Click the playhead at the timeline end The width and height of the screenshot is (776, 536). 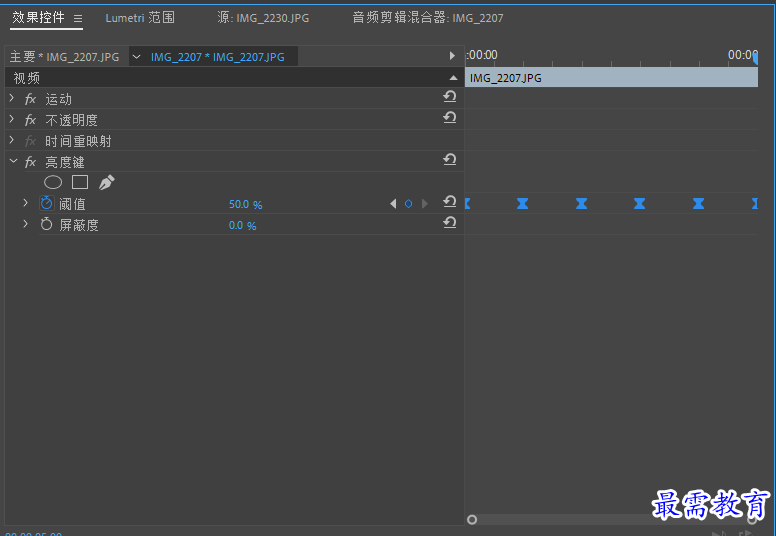[755, 58]
